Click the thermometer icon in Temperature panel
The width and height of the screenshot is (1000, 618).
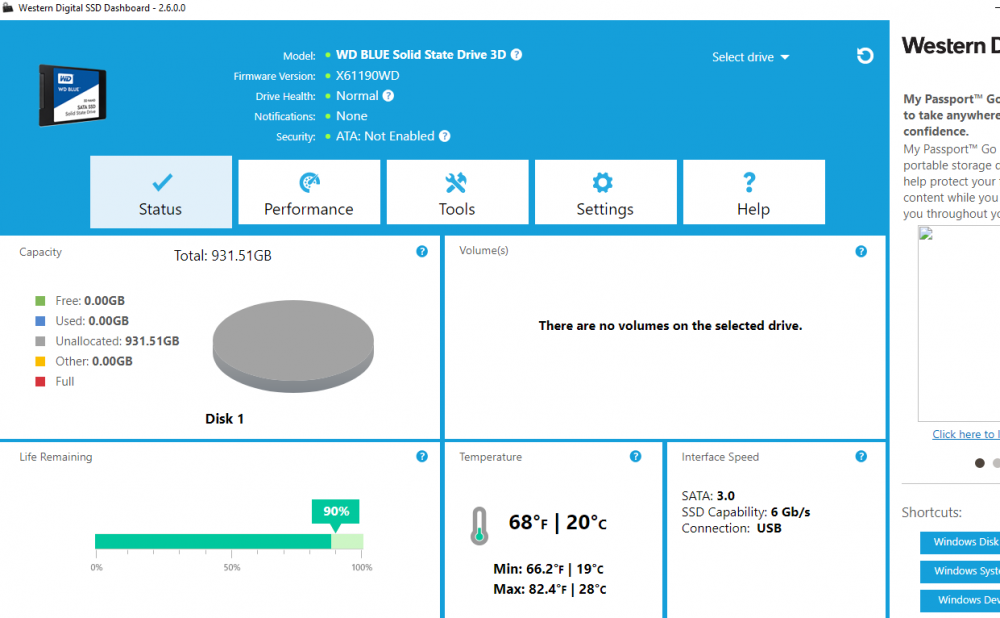(x=479, y=526)
